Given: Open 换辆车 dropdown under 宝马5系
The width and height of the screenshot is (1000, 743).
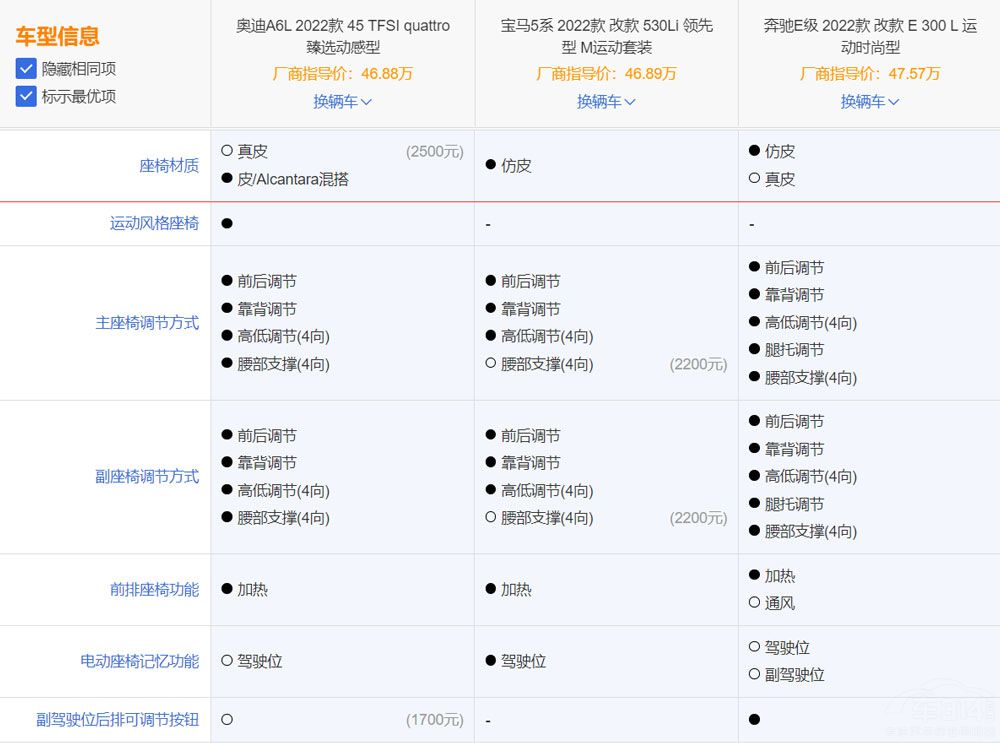Looking at the screenshot, I should (605, 101).
